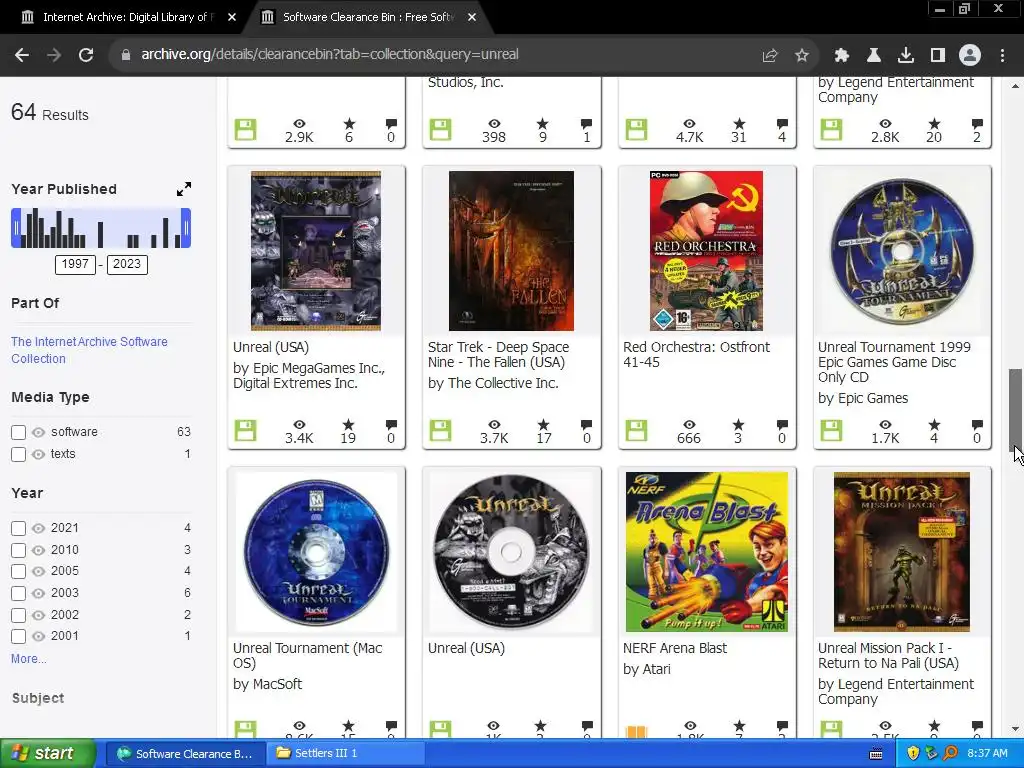
Task: Reload the archive.org page
Action: (x=86, y=55)
